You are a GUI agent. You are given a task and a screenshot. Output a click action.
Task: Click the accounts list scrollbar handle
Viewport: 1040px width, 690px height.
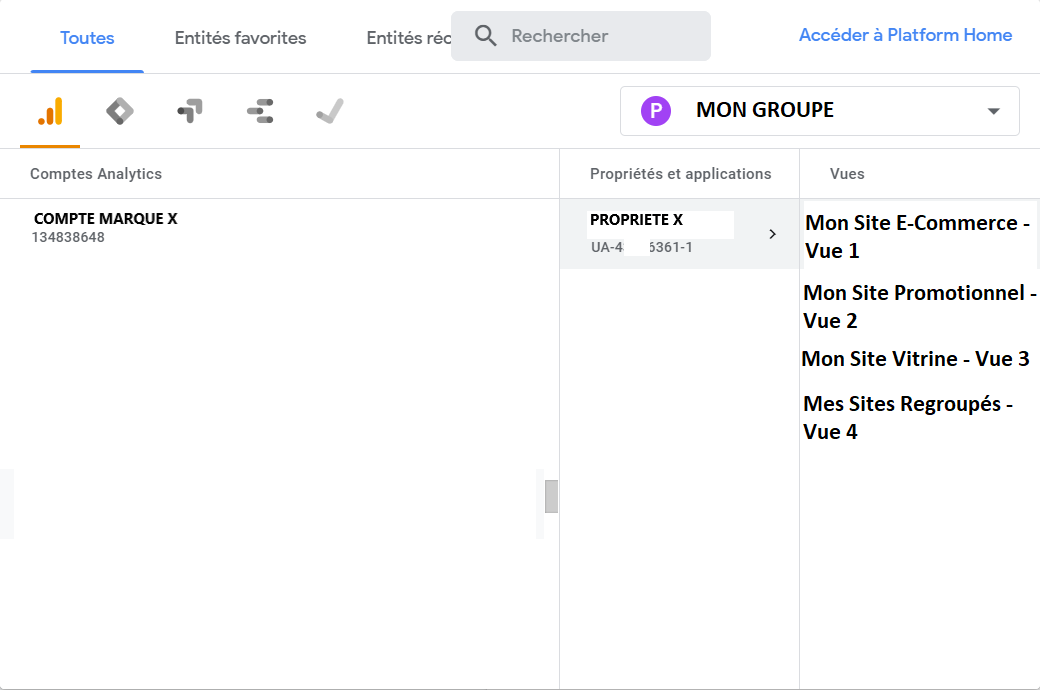(551, 496)
